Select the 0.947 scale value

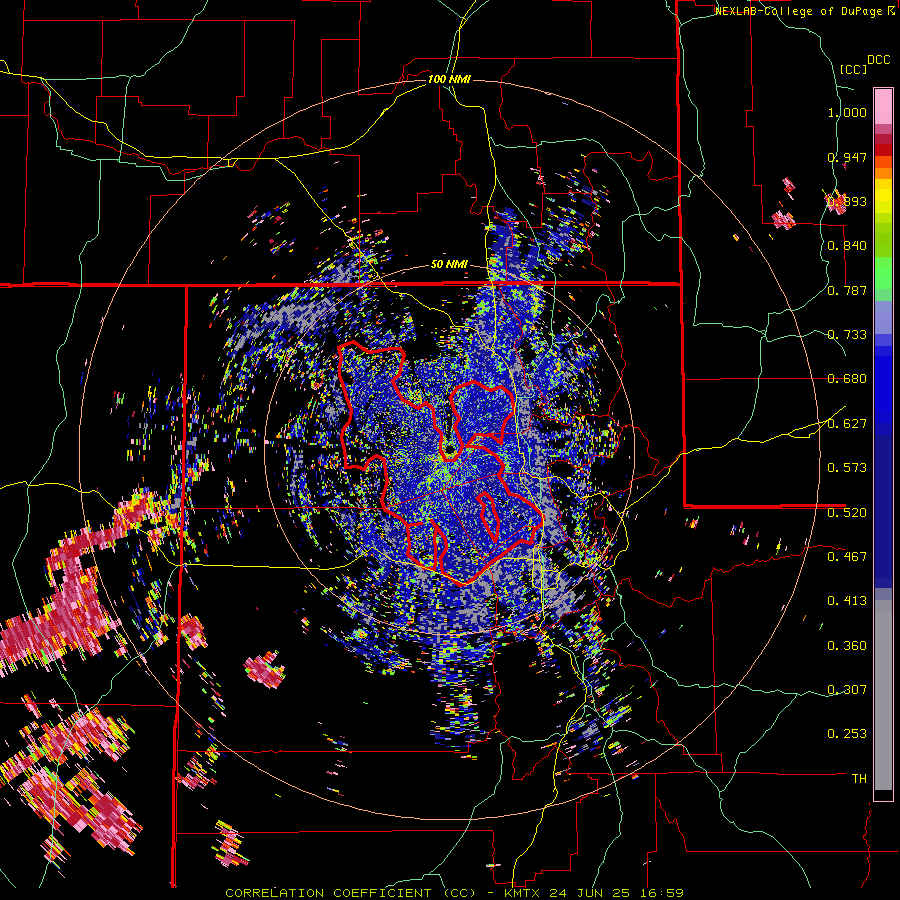[x=847, y=157]
